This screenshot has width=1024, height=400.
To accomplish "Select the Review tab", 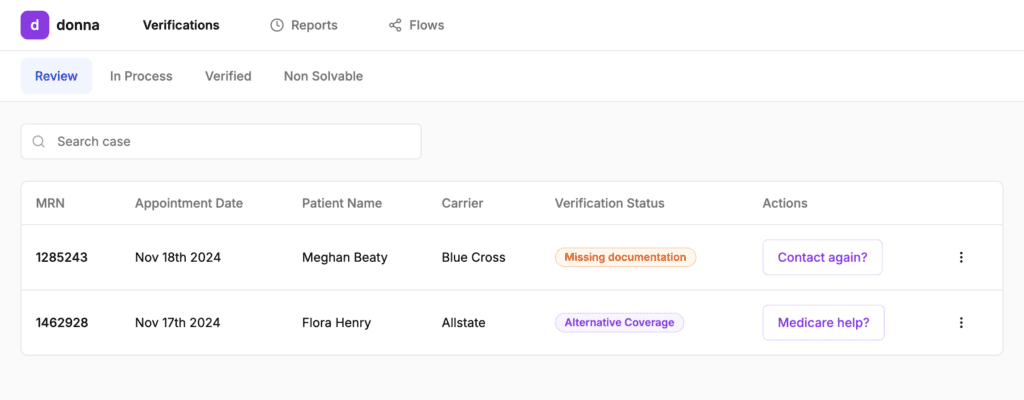I will click(56, 76).
